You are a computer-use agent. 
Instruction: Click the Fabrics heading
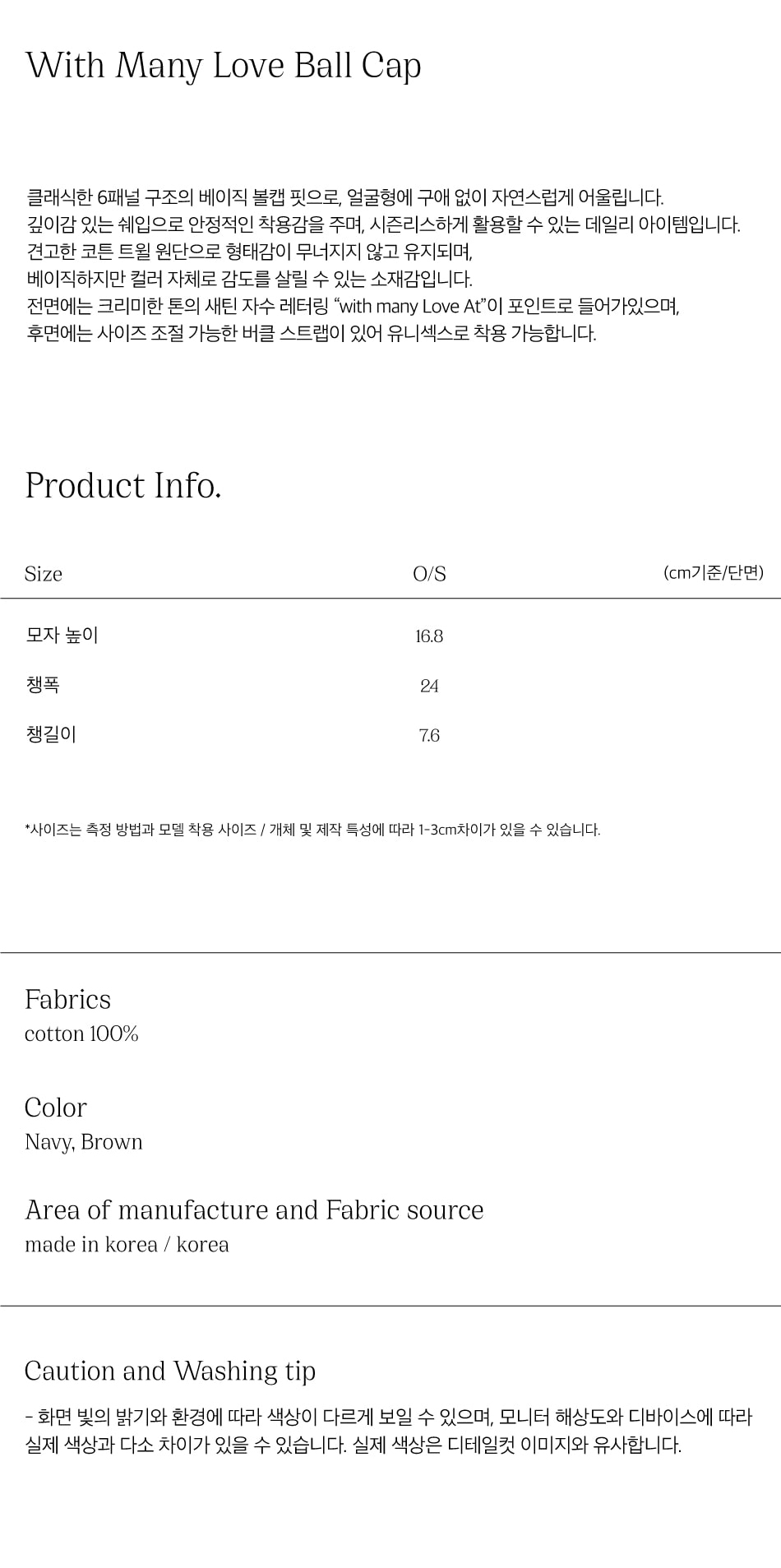[x=67, y=1000]
